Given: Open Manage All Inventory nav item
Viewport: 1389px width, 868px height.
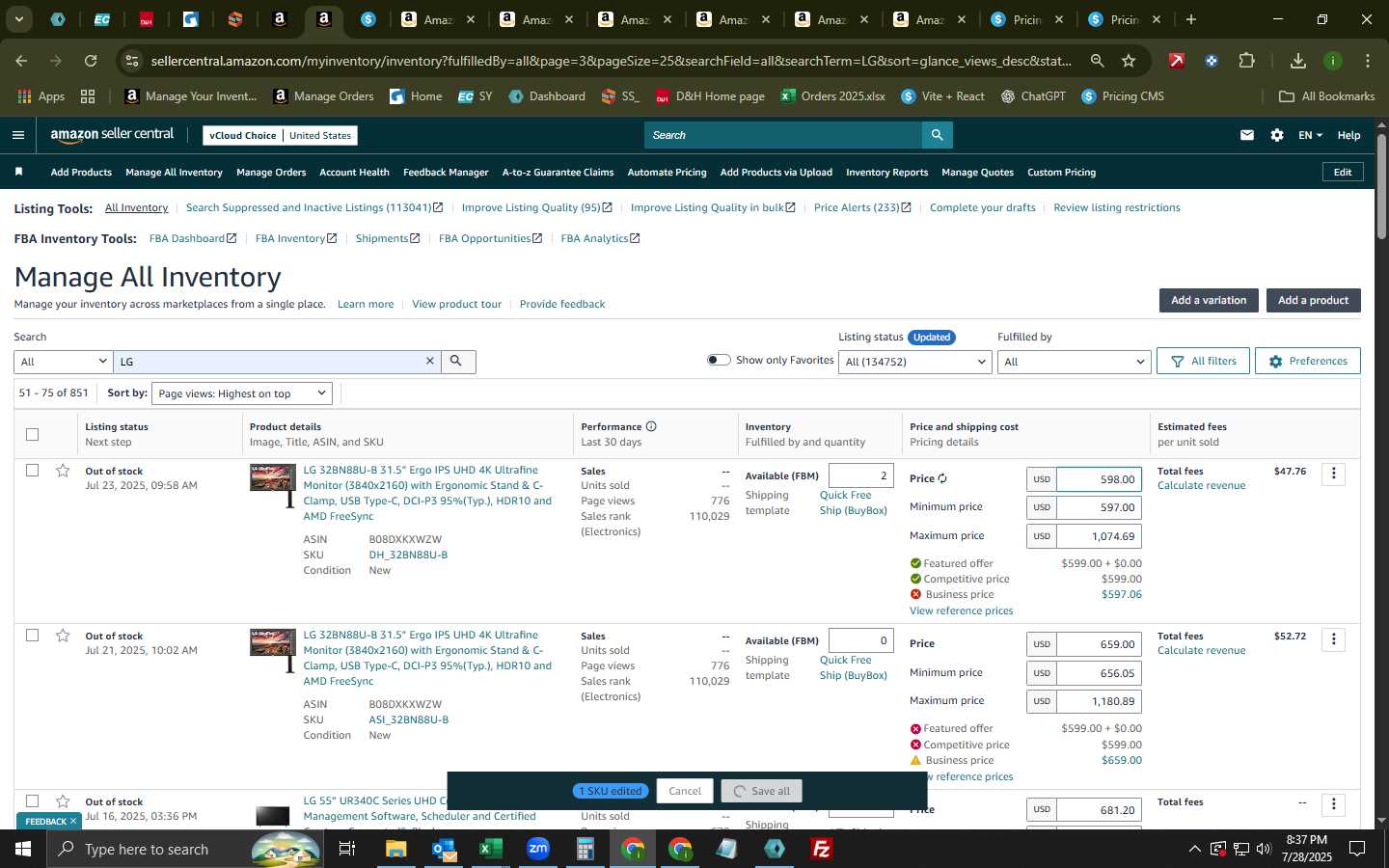Looking at the screenshot, I should tap(175, 172).
